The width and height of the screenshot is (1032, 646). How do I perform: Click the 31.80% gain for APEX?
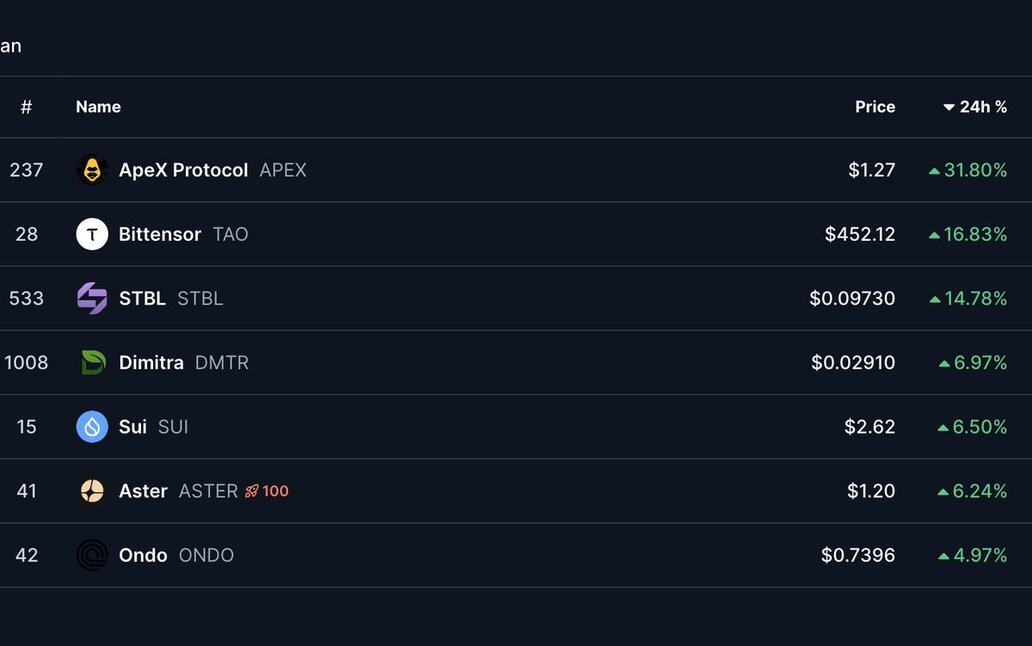click(x=974, y=170)
